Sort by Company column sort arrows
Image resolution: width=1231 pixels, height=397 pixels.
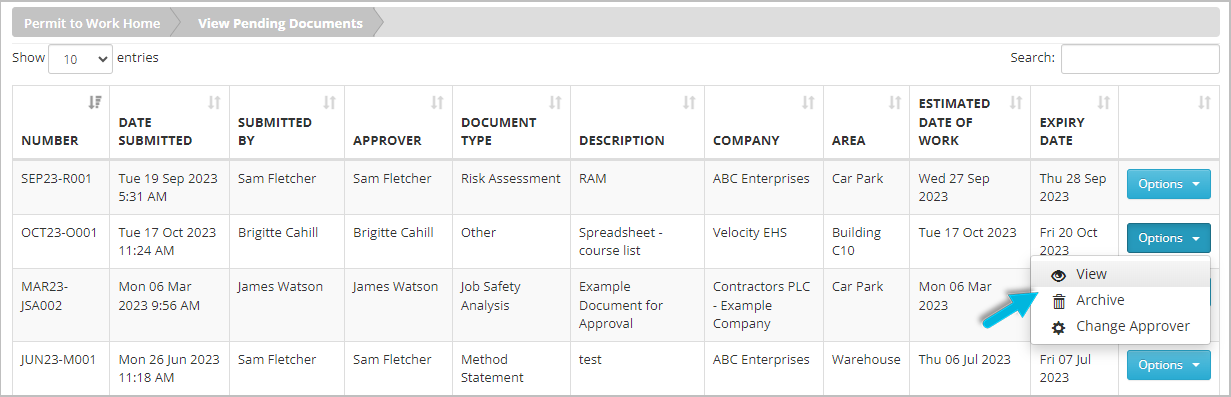[808, 103]
